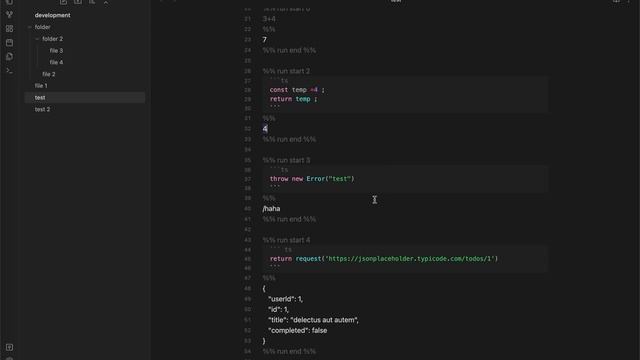The width and height of the screenshot is (640, 360).
Task: Open 'file 4' in file explorer
Action: tap(56, 62)
